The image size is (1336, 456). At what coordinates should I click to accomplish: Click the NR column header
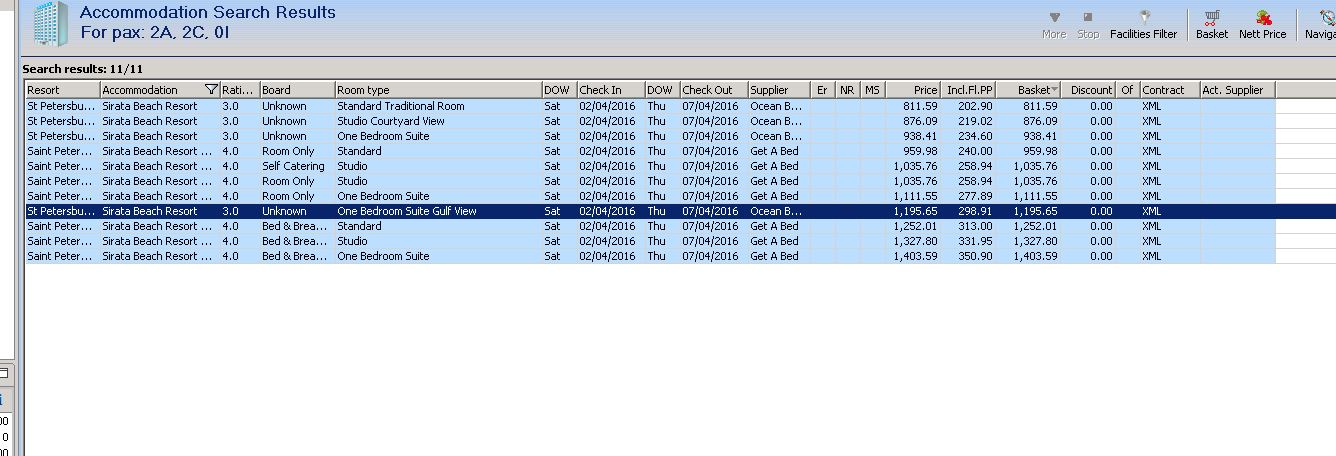[x=848, y=90]
